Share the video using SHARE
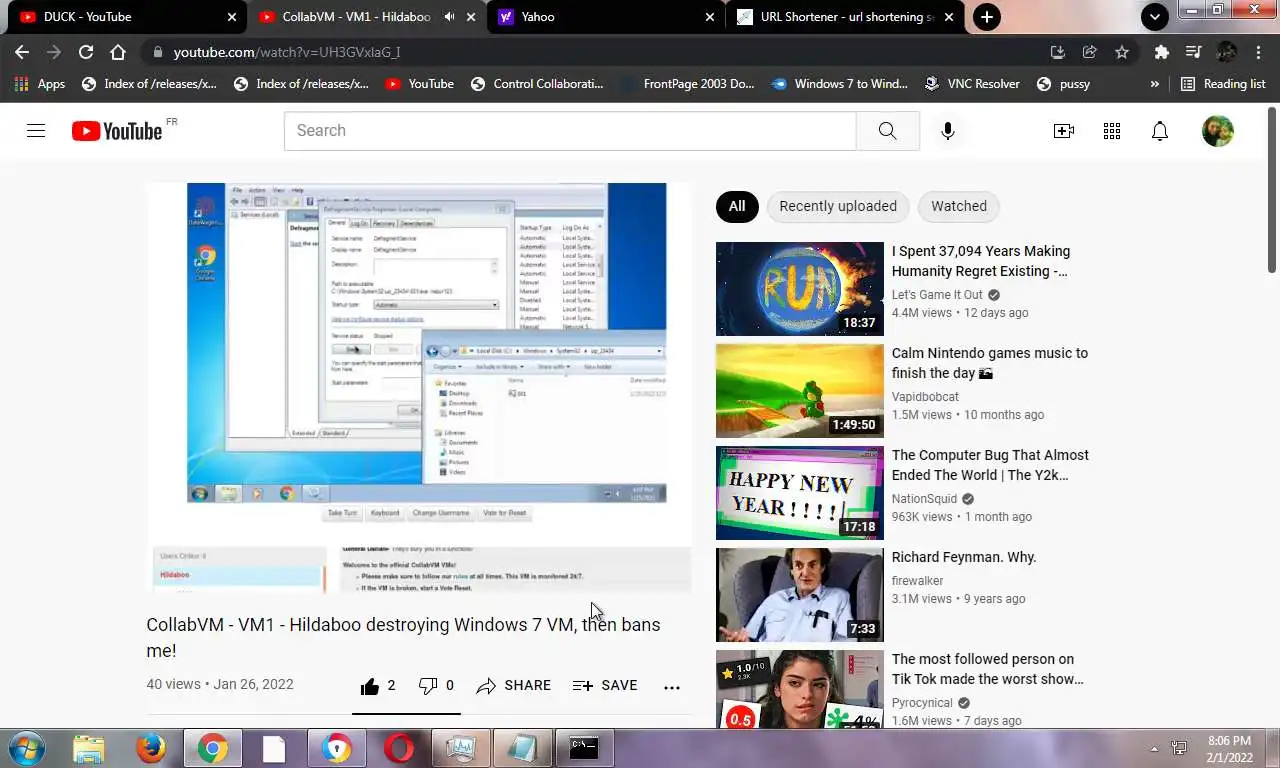The height and width of the screenshot is (768, 1280). pyautogui.click(x=514, y=686)
